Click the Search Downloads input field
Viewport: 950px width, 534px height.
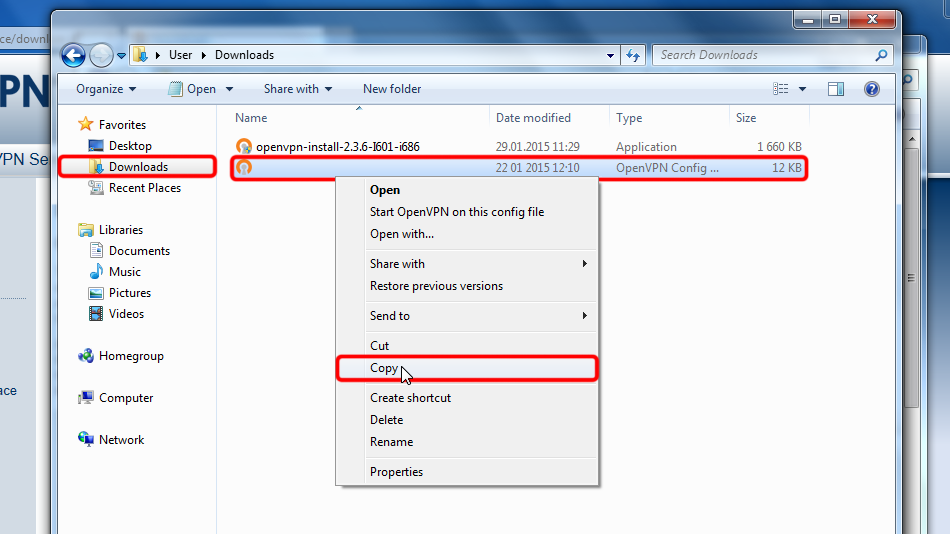click(x=765, y=55)
